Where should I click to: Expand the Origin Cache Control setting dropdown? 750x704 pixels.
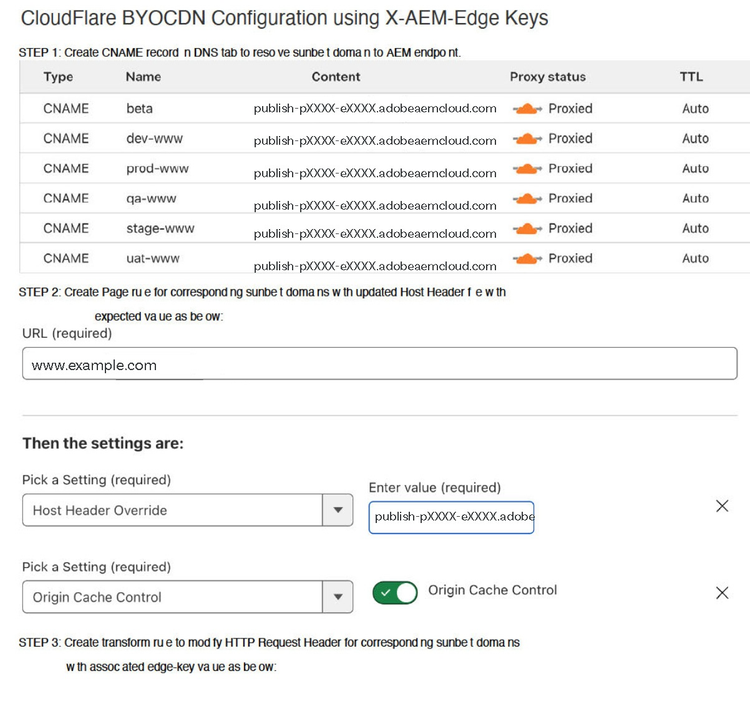click(337, 597)
